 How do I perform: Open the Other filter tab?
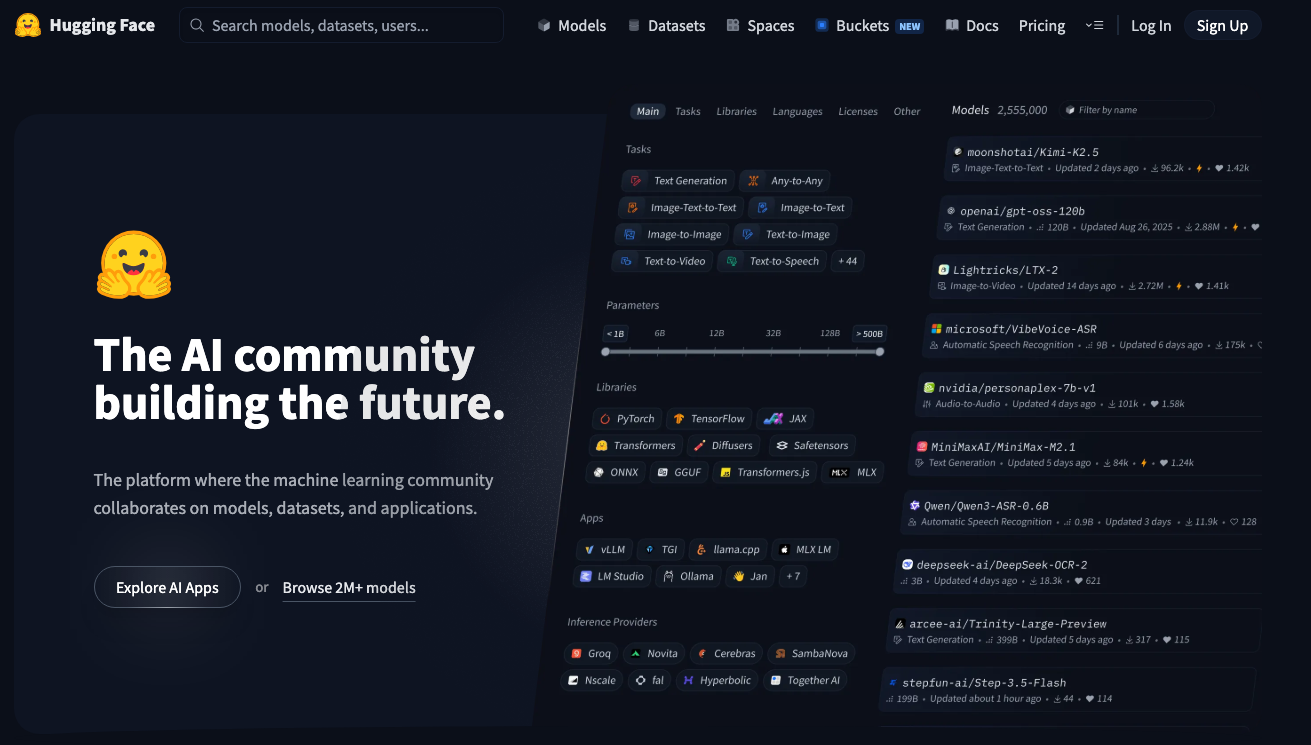(x=907, y=111)
